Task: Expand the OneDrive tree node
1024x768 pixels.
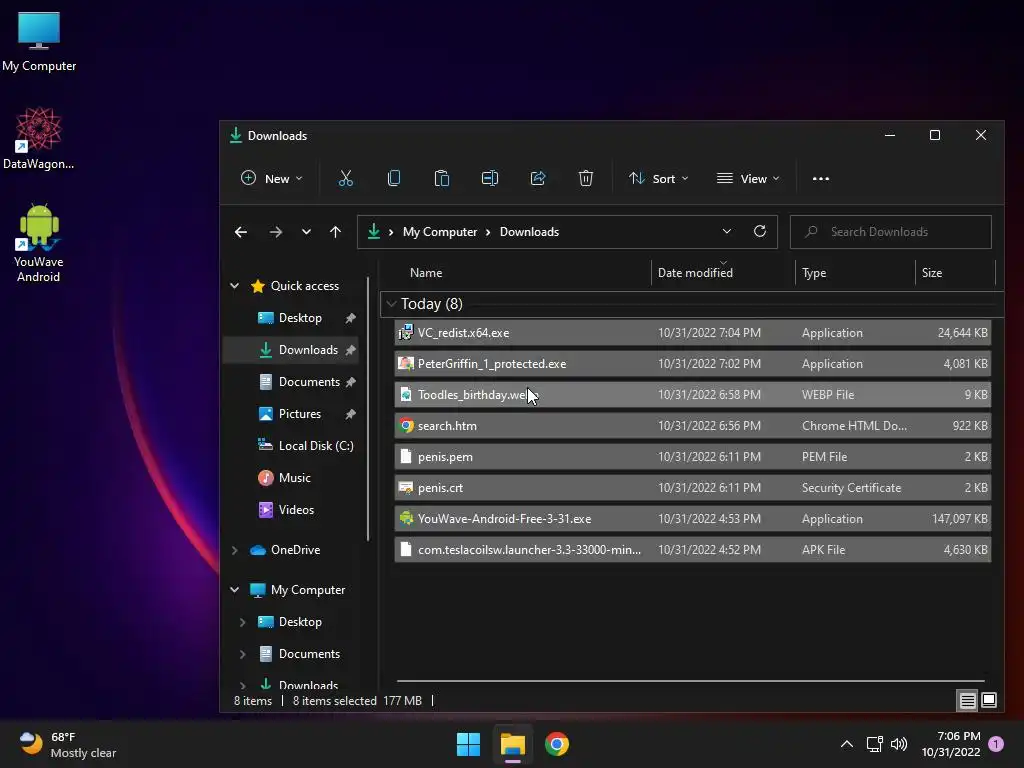Action: click(x=234, y=550)
